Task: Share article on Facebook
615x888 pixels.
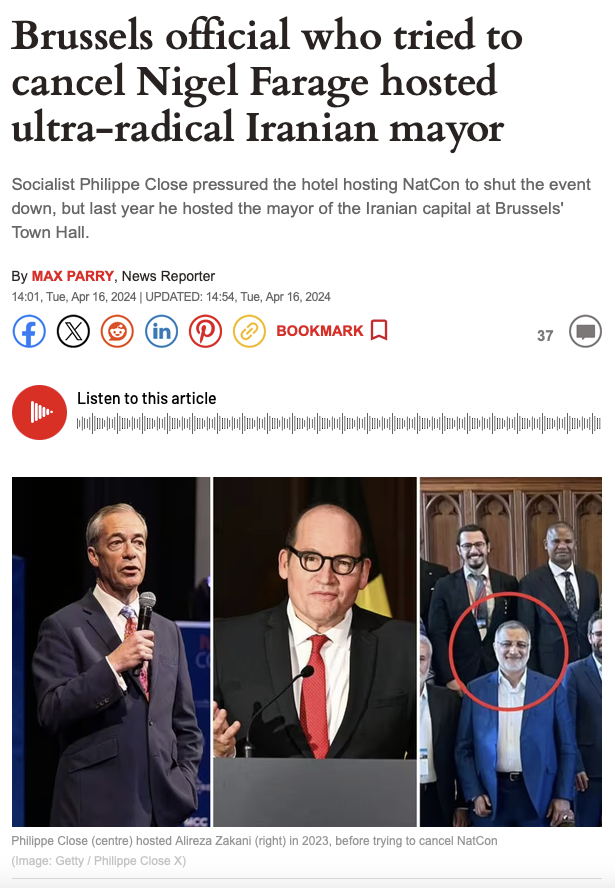Action: click(x=29, y=331)
